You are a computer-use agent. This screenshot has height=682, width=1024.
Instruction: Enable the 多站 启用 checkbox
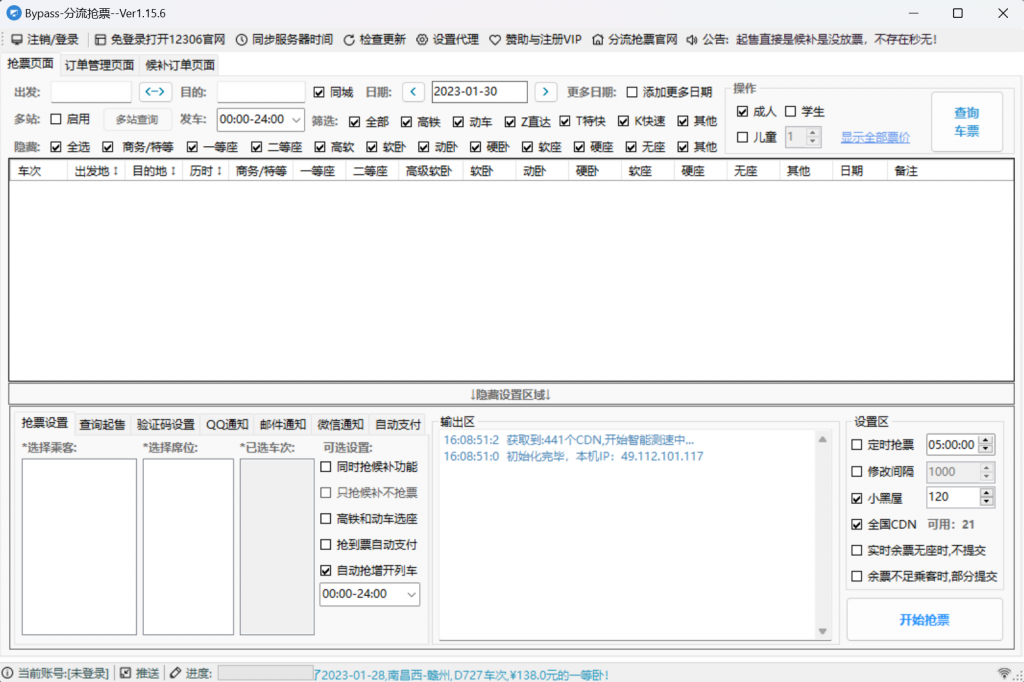coord(56,119)
